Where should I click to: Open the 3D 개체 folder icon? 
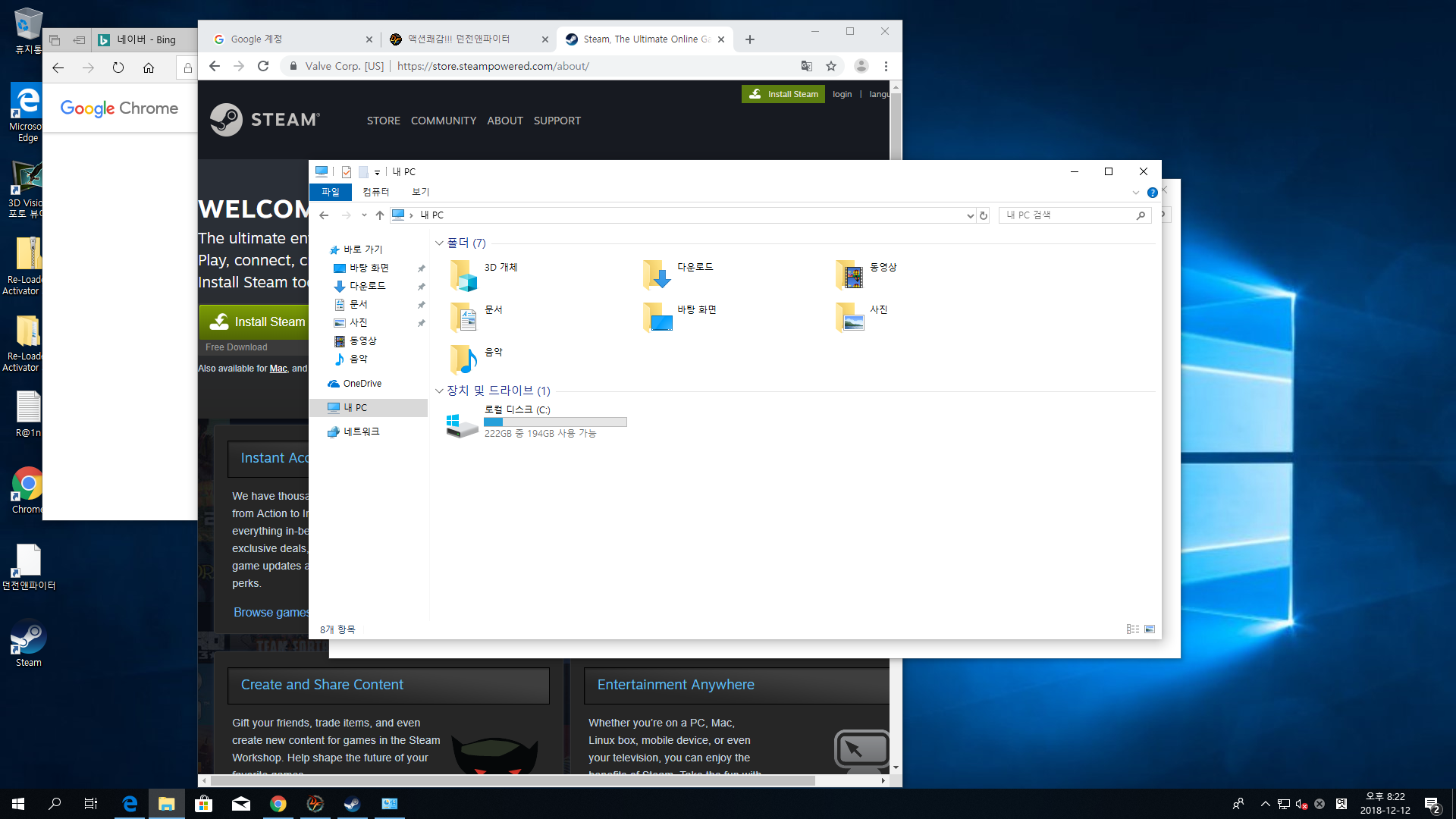pos(463,275)
